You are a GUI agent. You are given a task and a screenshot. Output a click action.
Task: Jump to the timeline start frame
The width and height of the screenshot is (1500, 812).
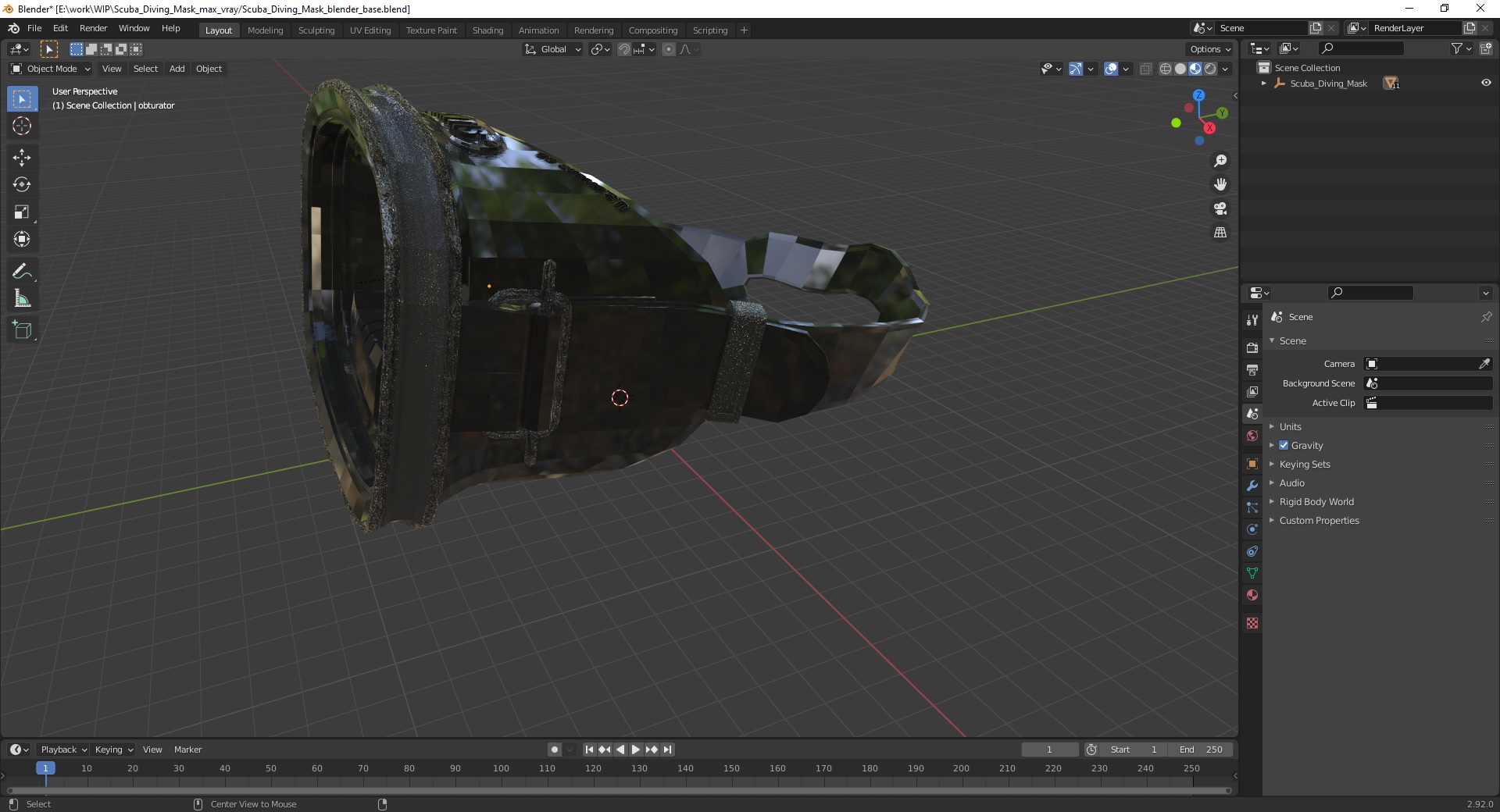pos(589,750)
